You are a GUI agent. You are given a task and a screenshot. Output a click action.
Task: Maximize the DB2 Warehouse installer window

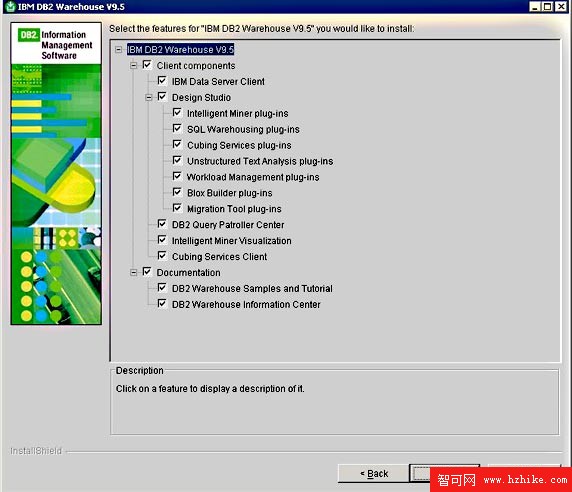[x=548, y=7]
